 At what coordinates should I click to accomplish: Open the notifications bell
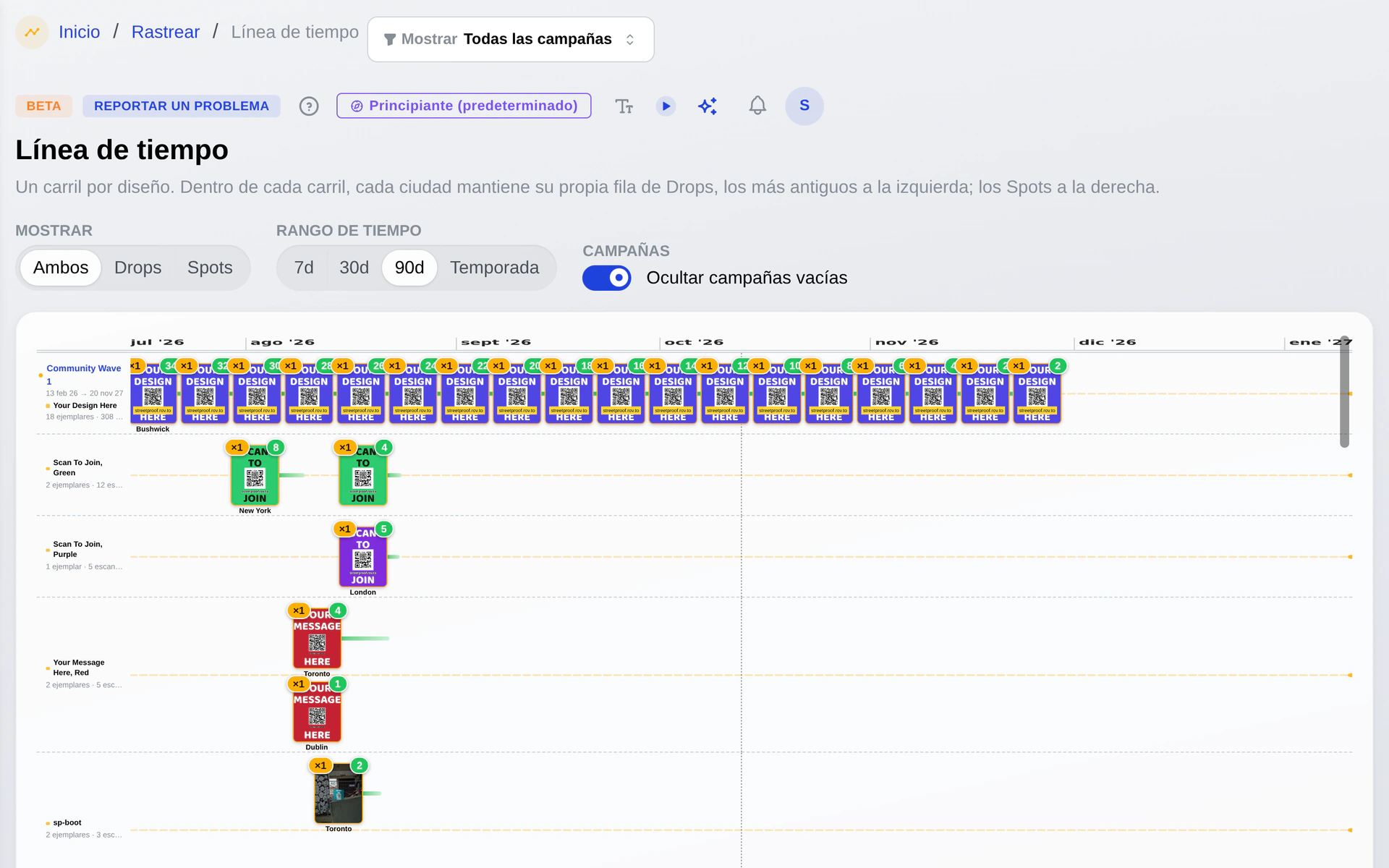(757, 106)
